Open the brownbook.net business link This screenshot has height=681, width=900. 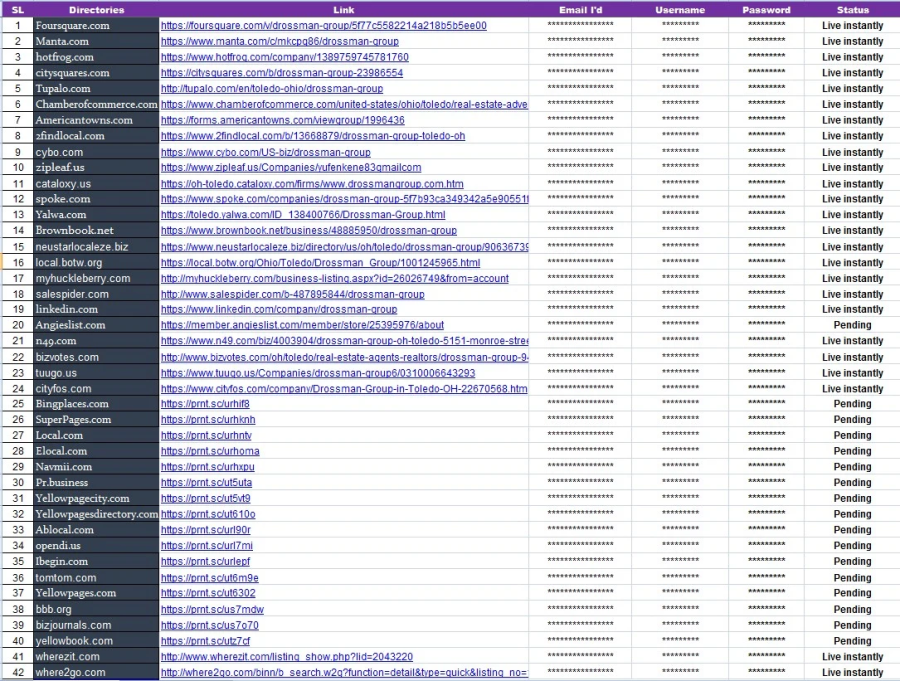click(309, 231)
